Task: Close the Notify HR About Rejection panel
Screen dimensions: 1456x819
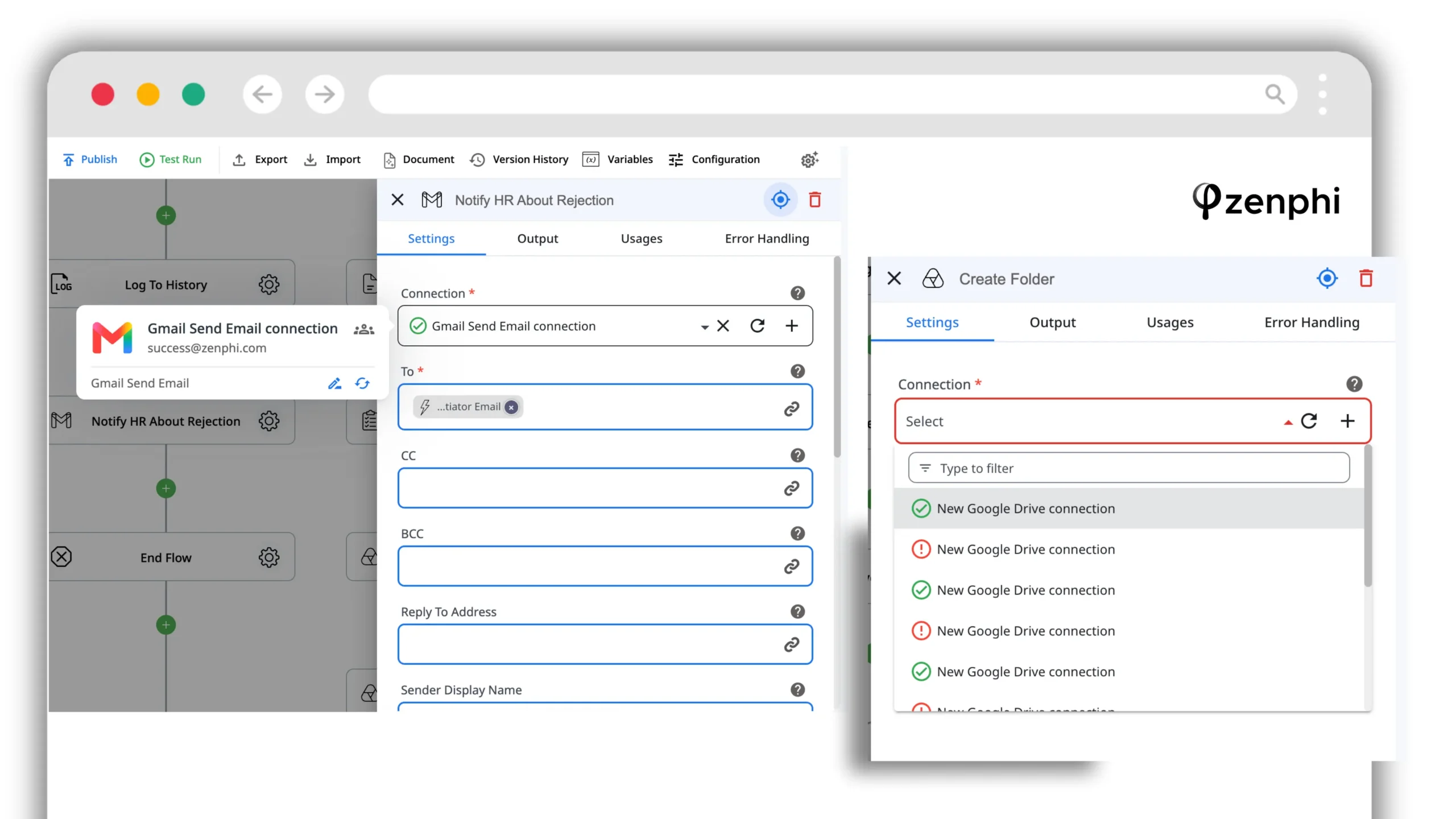Action: point(398,200)
